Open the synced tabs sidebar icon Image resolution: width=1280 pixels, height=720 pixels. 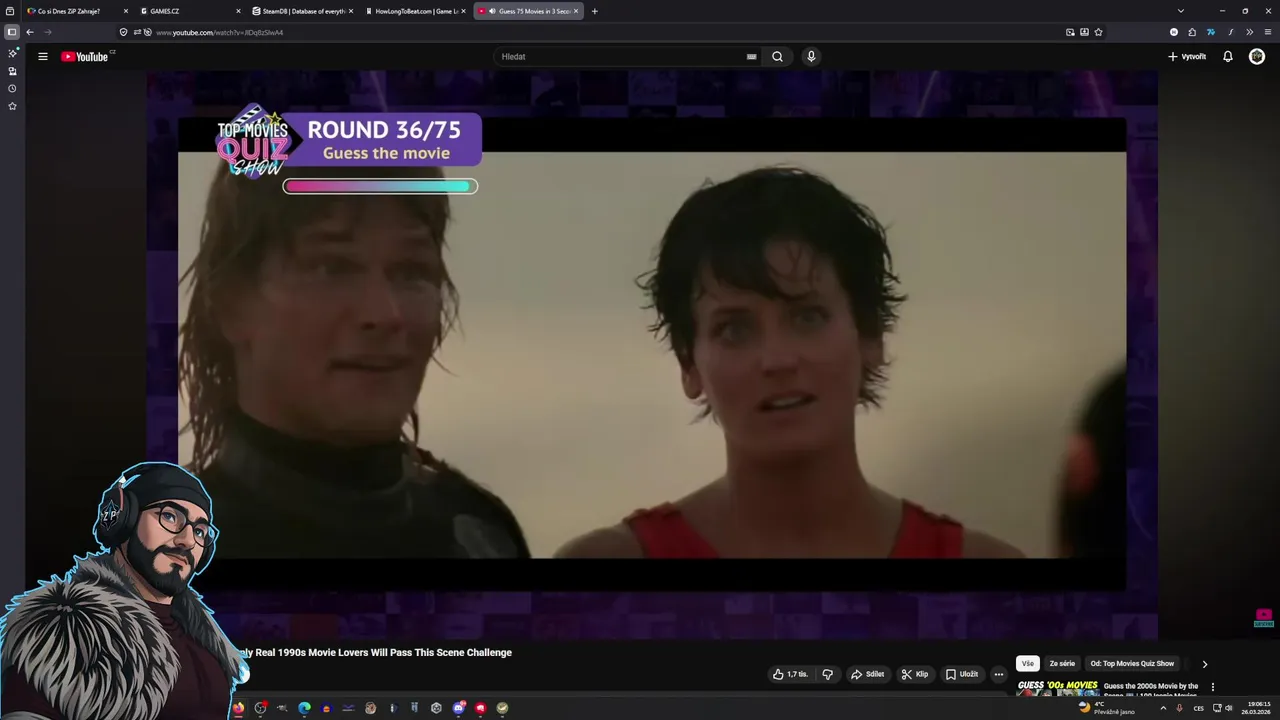pos(12,71)
